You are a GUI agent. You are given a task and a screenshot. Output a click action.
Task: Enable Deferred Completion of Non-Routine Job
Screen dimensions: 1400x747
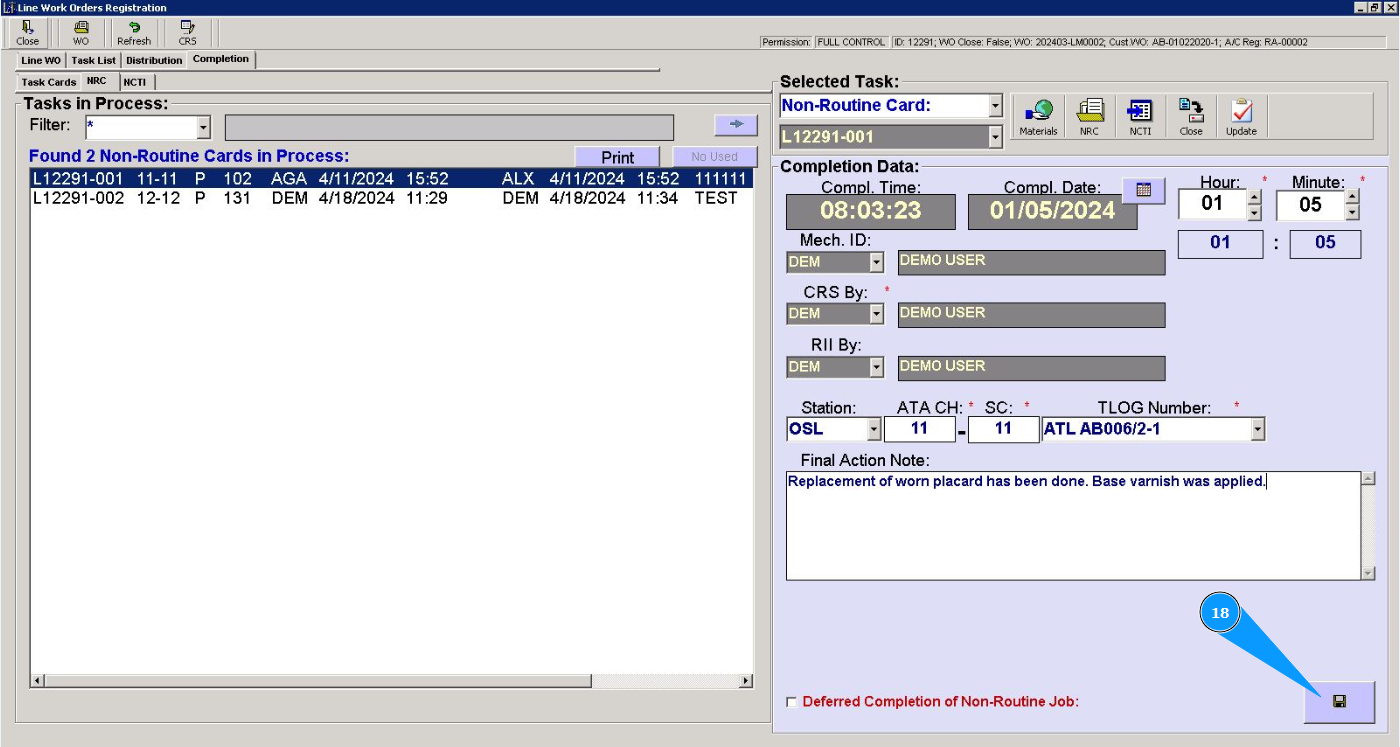click(x=792, y=702)
